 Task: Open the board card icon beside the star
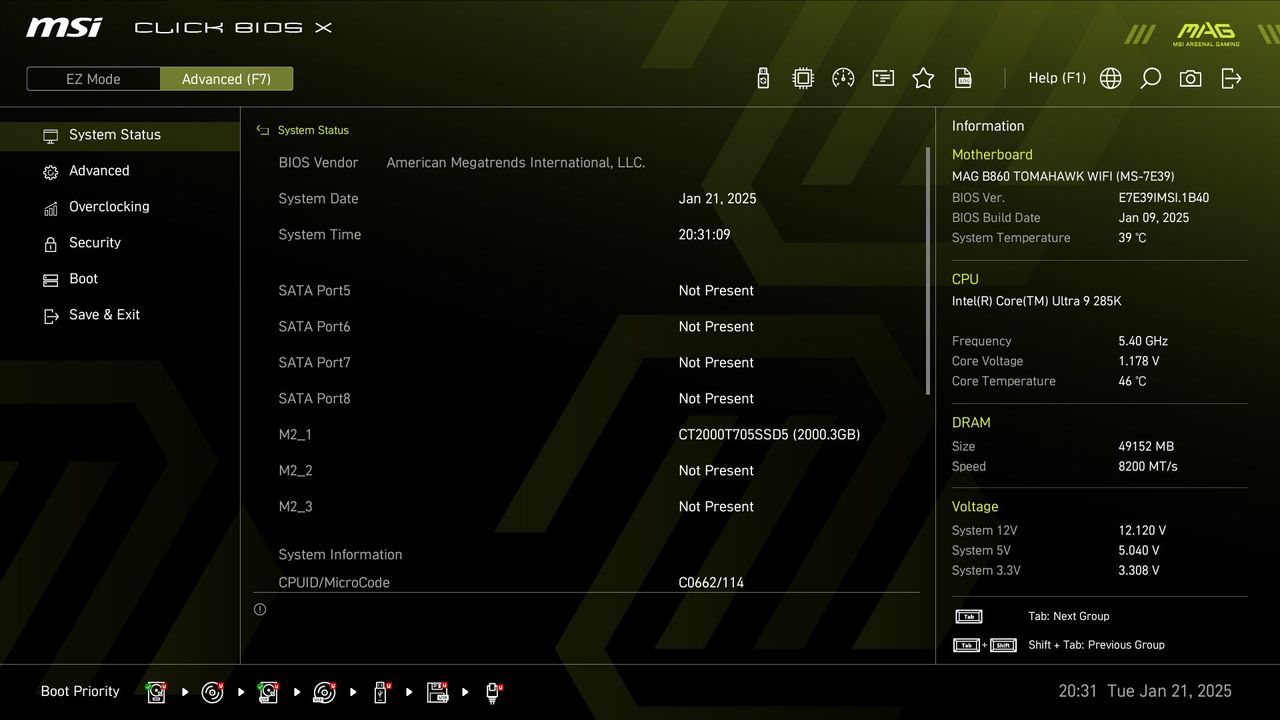[883, 78]
